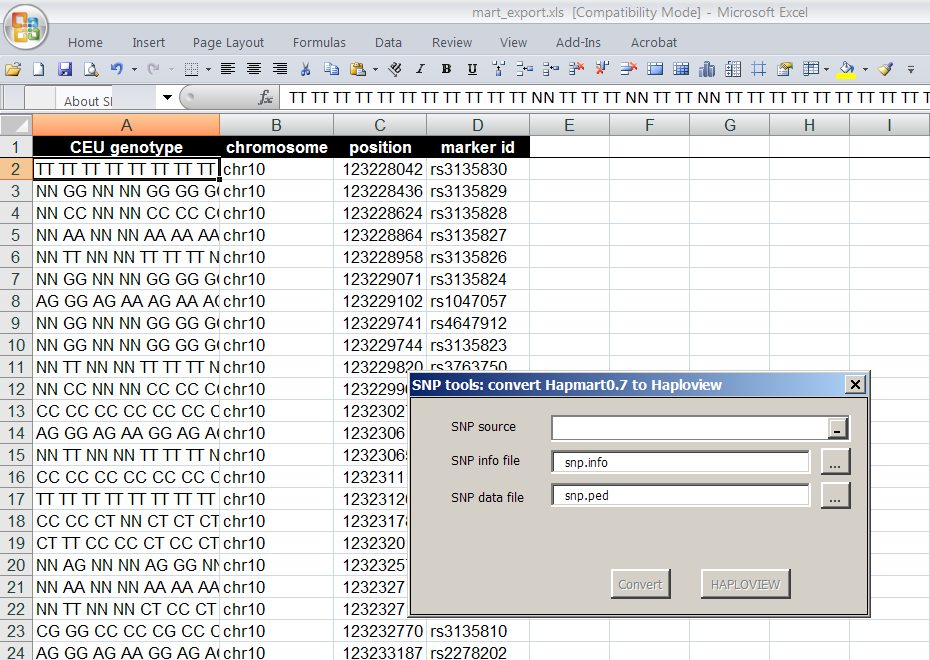Open the Name Box dropdown arrow

point(167,97)
